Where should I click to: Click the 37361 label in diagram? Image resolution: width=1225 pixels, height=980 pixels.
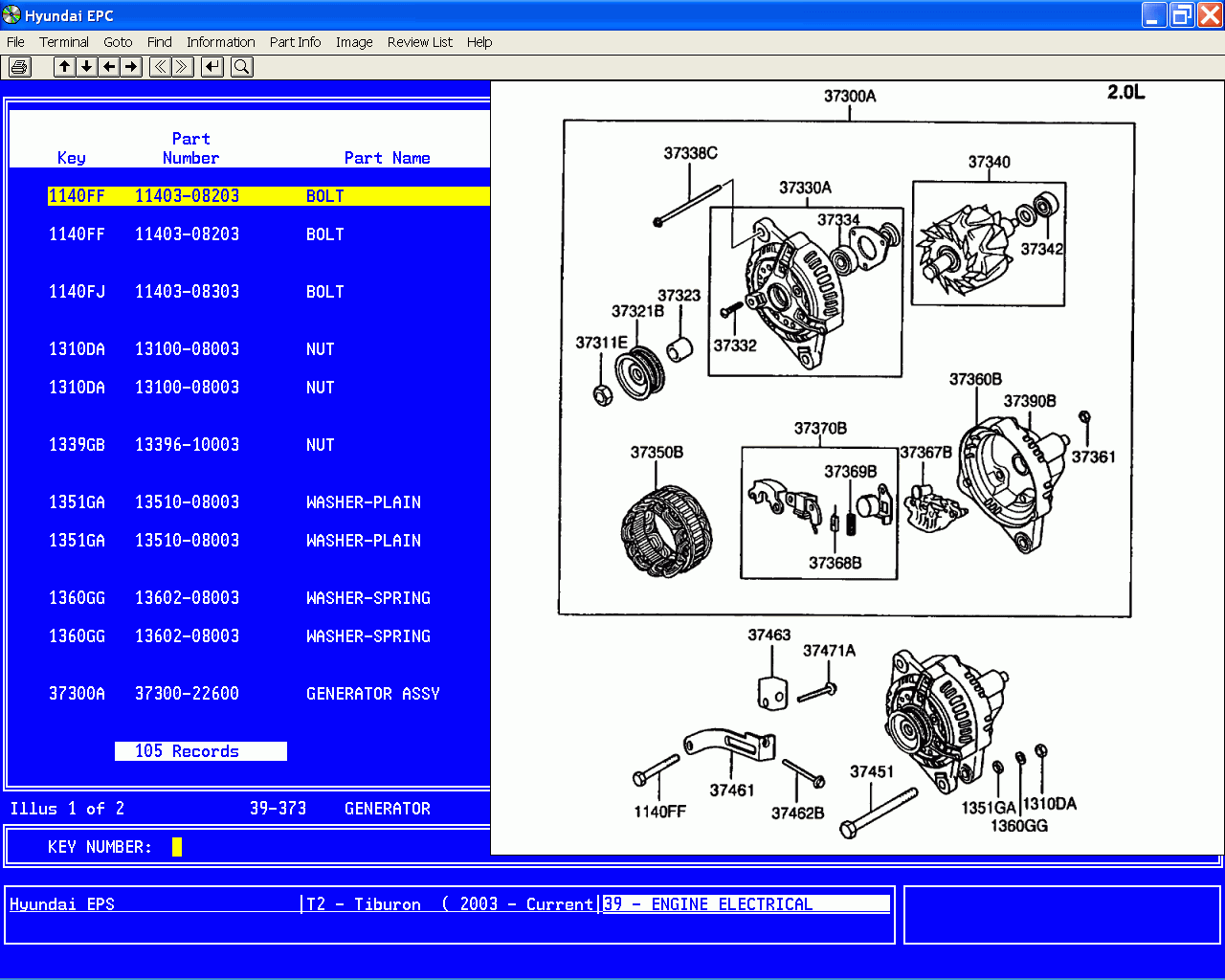(1093, 457)
